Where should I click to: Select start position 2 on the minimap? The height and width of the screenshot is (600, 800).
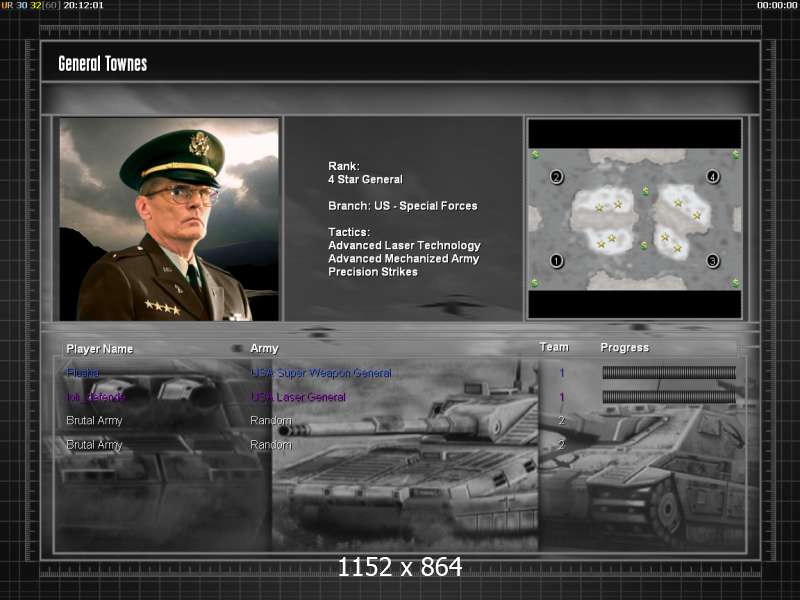pos(556,177)
